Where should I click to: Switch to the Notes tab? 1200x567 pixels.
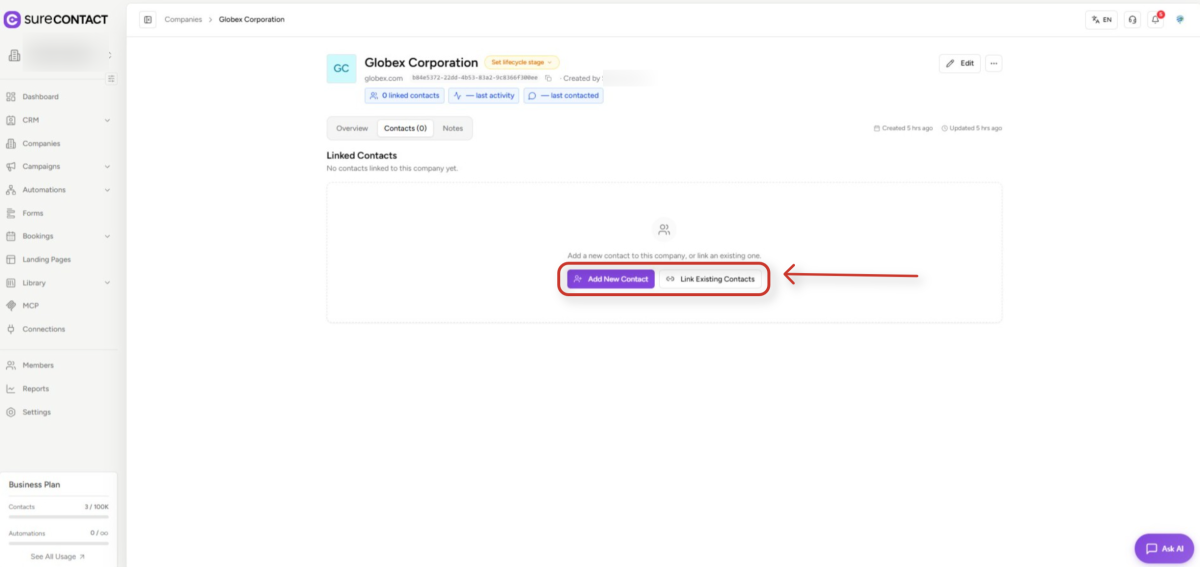[x=453, y=128]
